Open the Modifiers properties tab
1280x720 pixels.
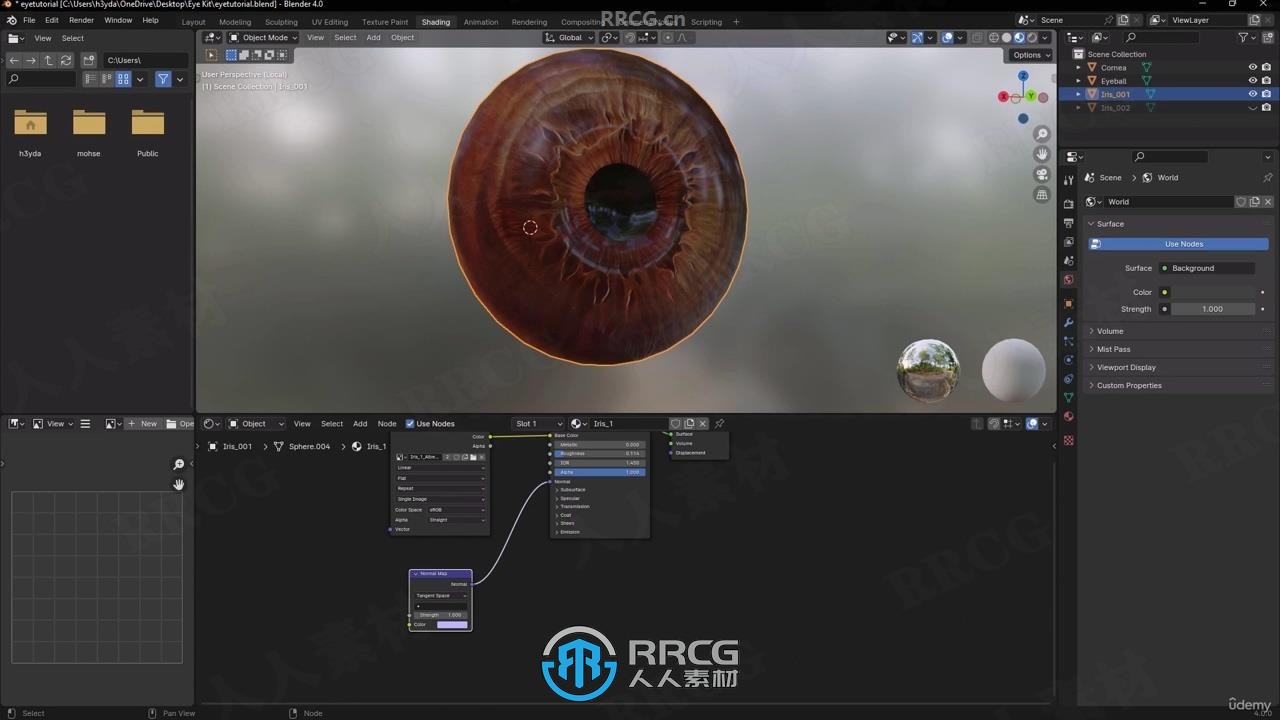click(1068, 322)
